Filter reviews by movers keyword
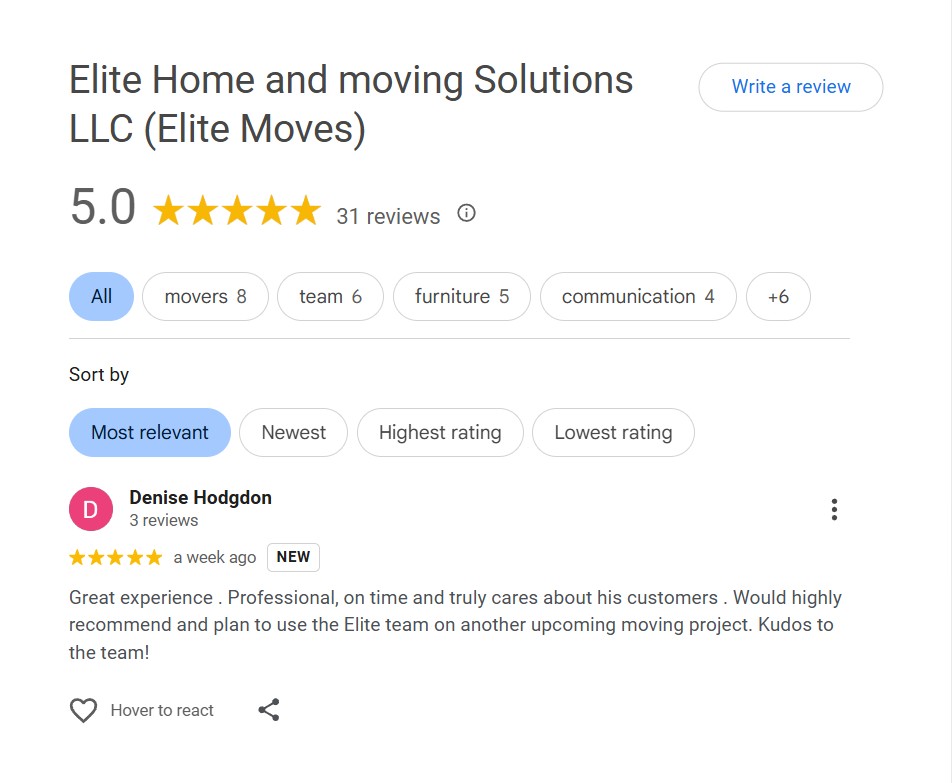Viewport: 952px width, 783px height. (205, 297)
